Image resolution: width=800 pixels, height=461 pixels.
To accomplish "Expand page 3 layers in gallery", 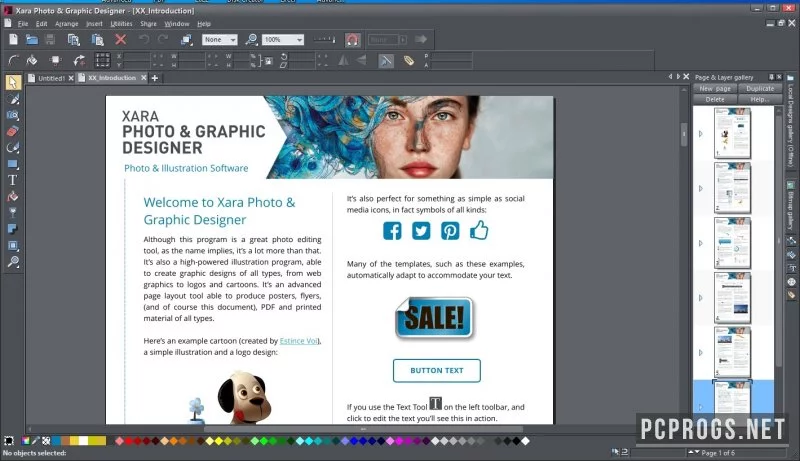I will coord(701,243).
